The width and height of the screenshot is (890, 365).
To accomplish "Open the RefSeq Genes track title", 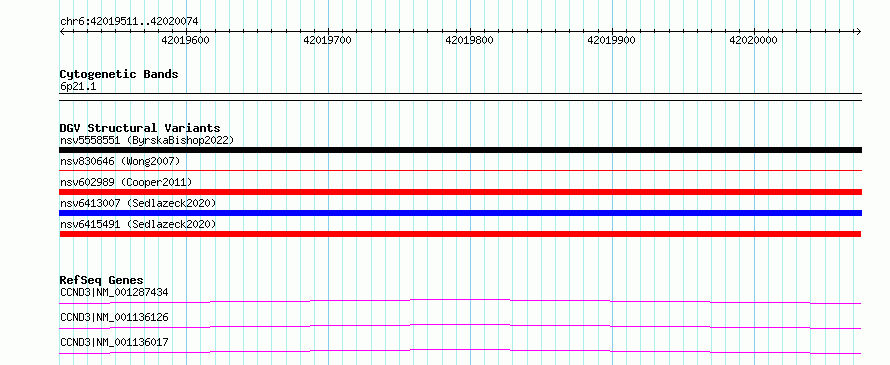I will [102, 280].
